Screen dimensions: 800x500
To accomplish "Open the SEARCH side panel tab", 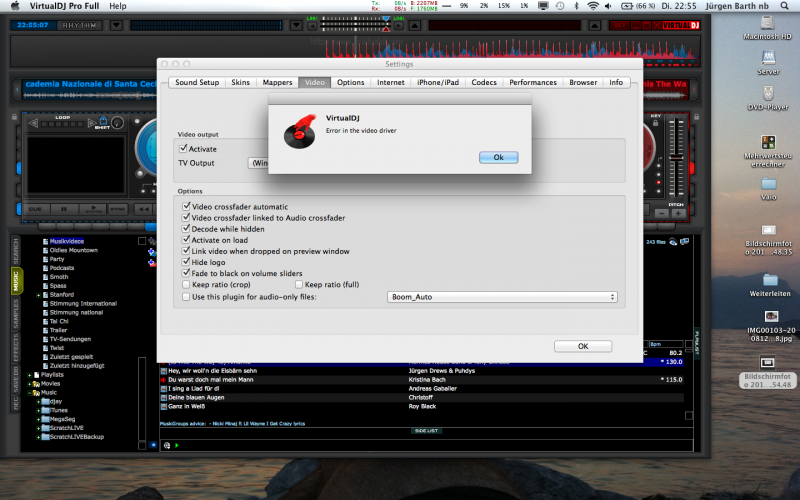I will pos(16,251).
